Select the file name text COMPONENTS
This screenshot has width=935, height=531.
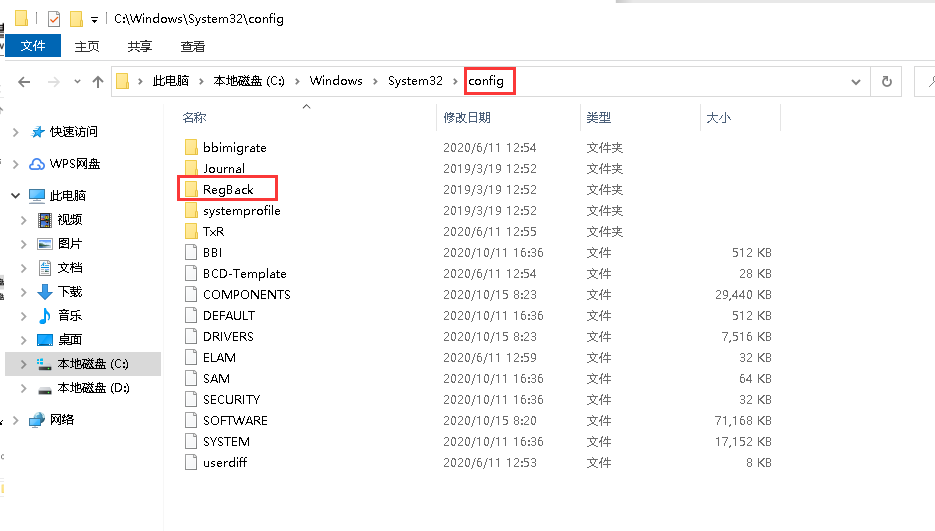[x=247, y=295]
